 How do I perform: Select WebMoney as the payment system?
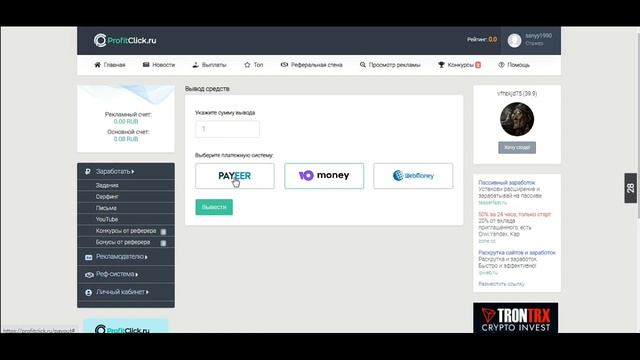[x=413, y=176]
